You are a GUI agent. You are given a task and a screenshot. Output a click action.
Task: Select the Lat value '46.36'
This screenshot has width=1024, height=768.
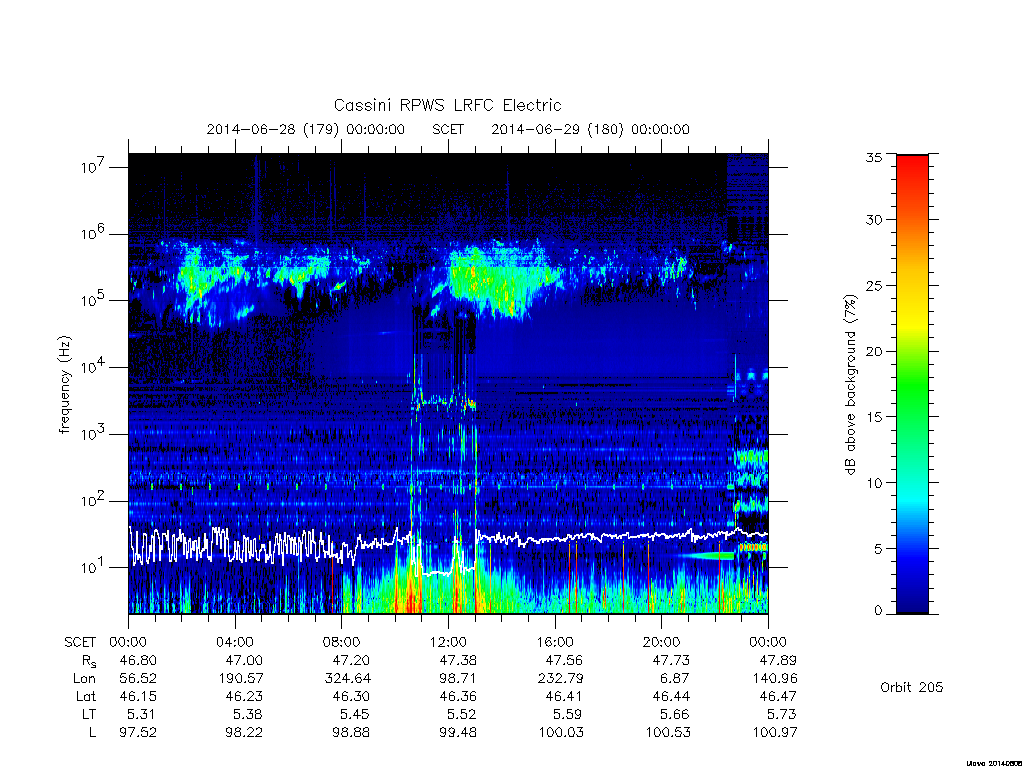tap(458, 696)
